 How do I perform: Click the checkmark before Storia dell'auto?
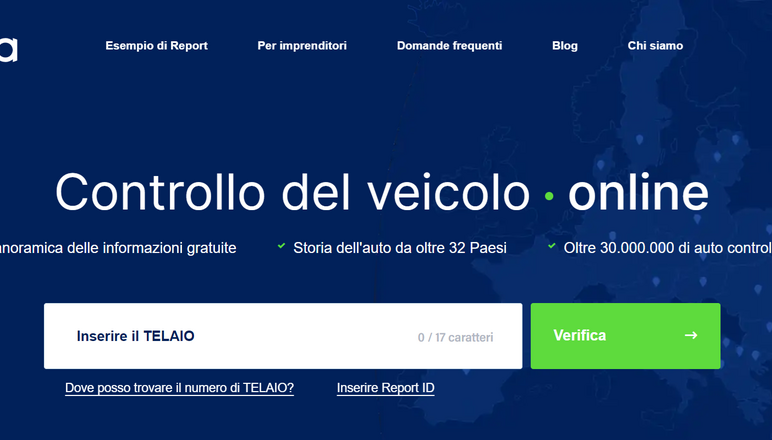tap(281, 246)
